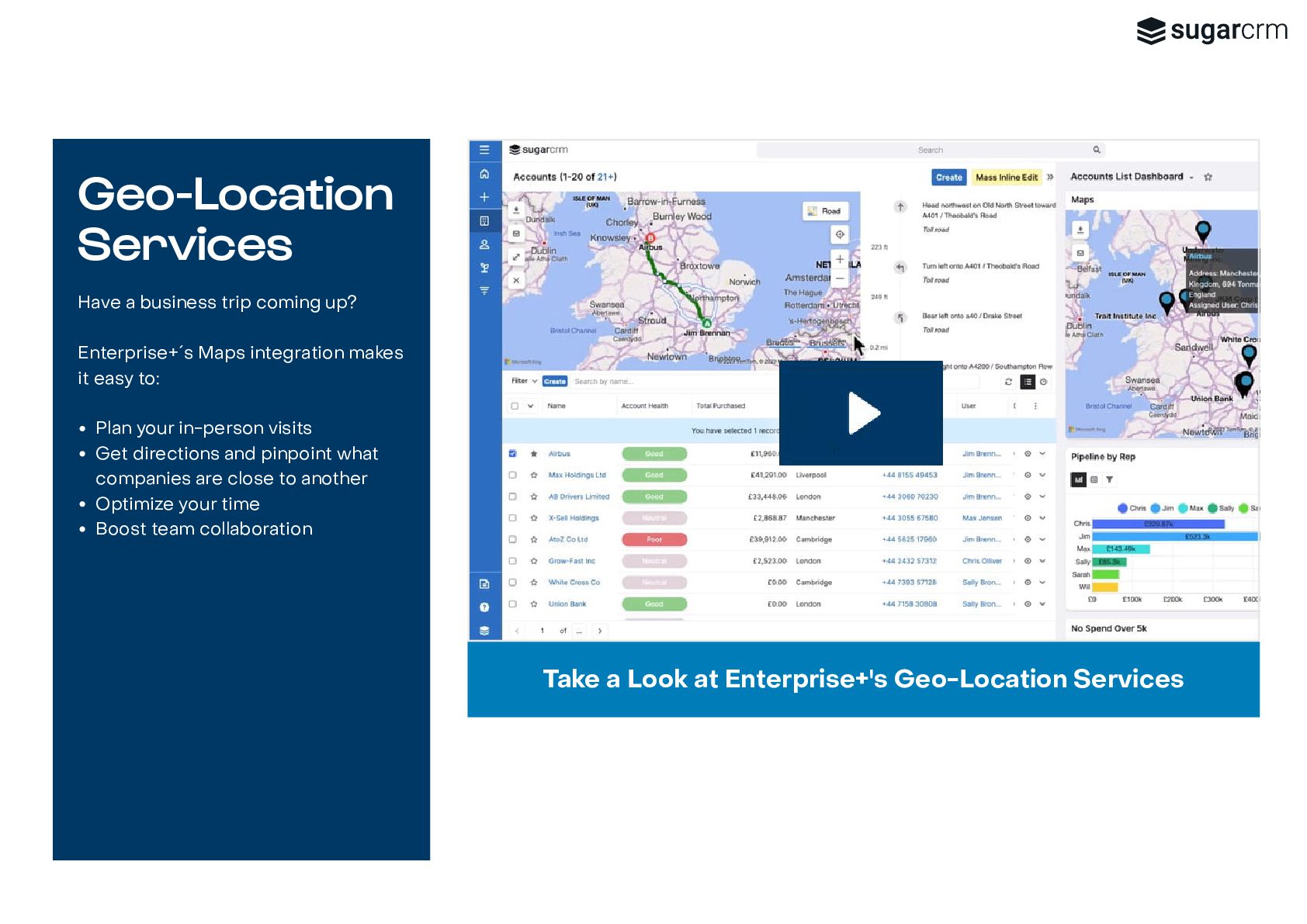Click download icon on dashboard Maps widget
The width and height of the screenshot is (1307, 924).
pyautogui.click(x=1080, y=230)
